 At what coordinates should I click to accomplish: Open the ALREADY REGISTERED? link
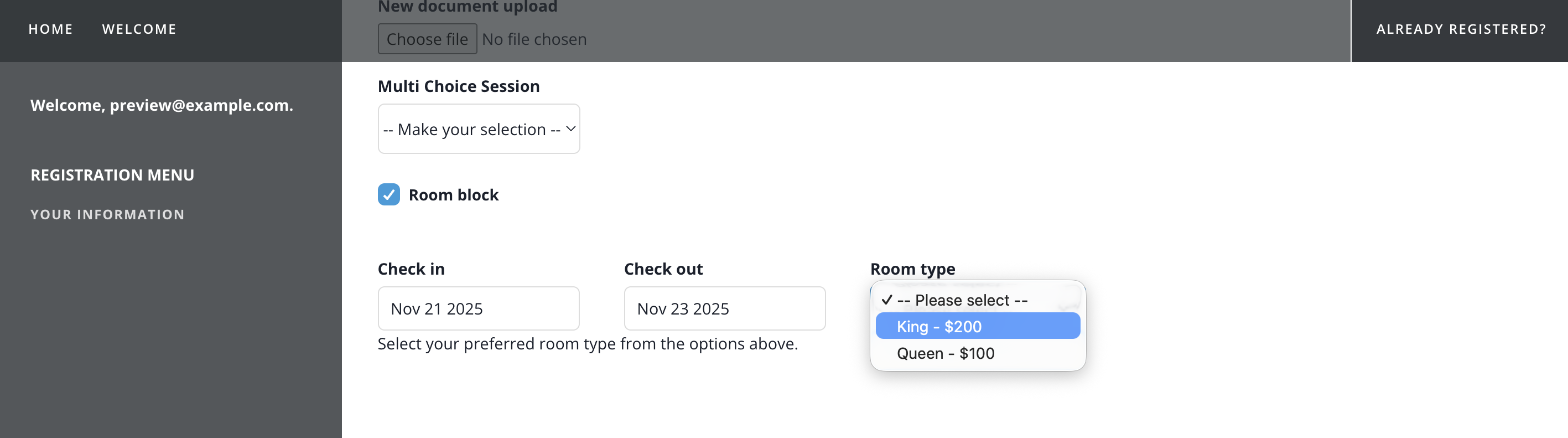pyautogui.click(x=1460, y=29)
